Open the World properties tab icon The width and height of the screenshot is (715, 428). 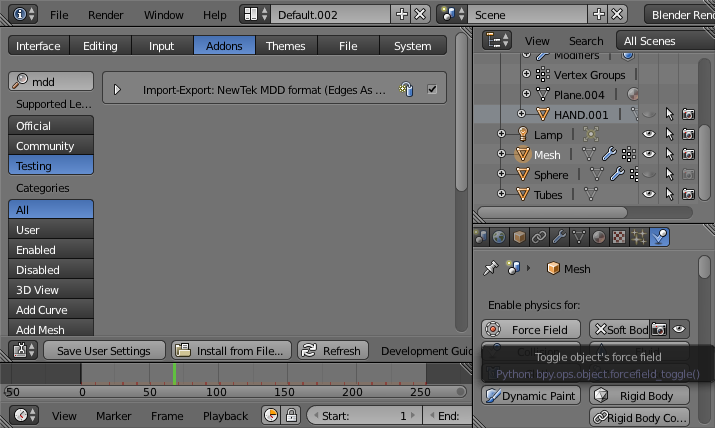point(499,237)
